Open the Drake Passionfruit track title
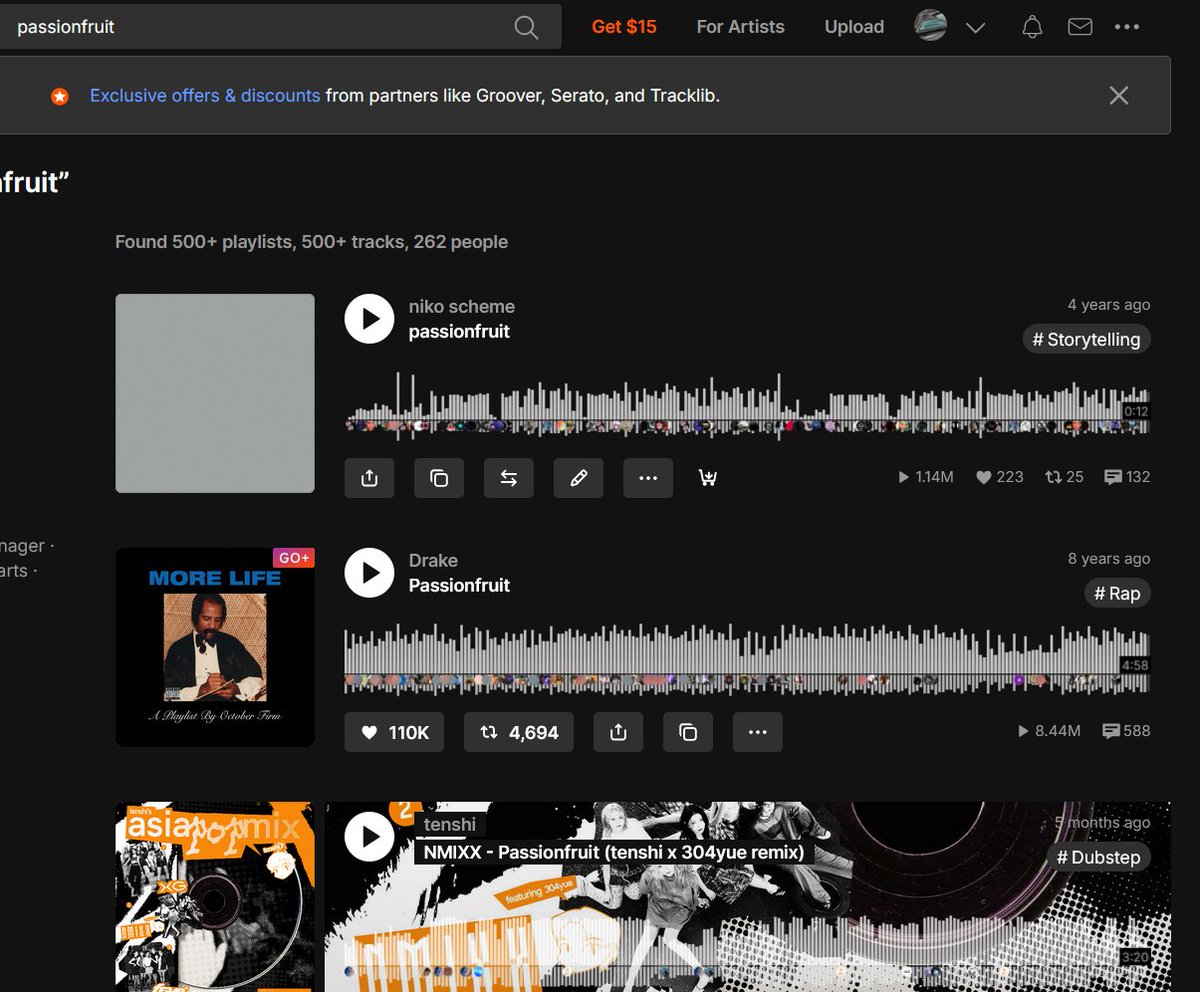 pyautogui.click(x=459, y=586)
